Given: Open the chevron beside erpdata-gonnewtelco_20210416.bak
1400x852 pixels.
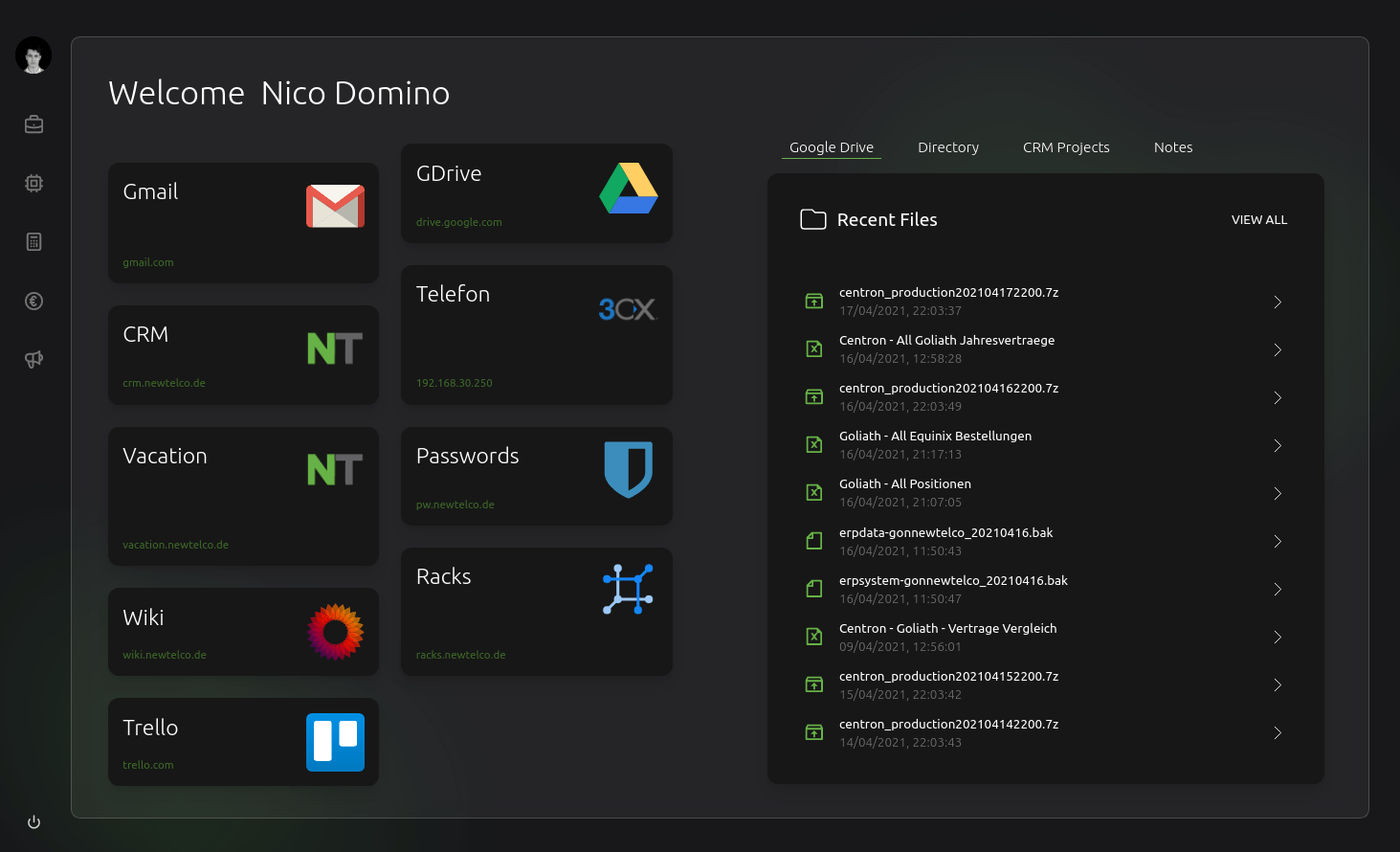Looking at the screenshot, I should (1278, 542).
